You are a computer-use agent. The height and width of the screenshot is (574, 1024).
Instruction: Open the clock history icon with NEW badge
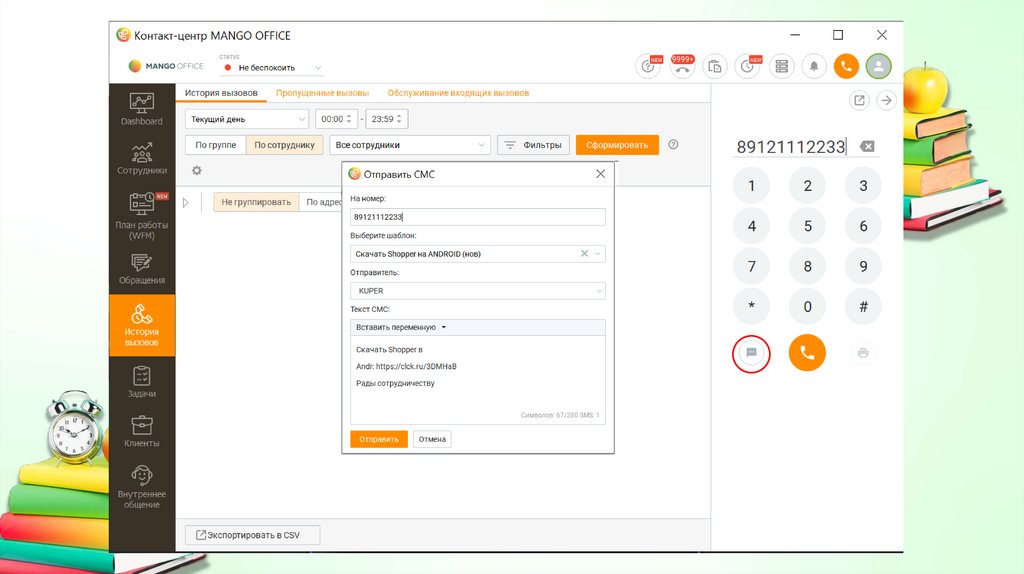(x=748, y=66)
